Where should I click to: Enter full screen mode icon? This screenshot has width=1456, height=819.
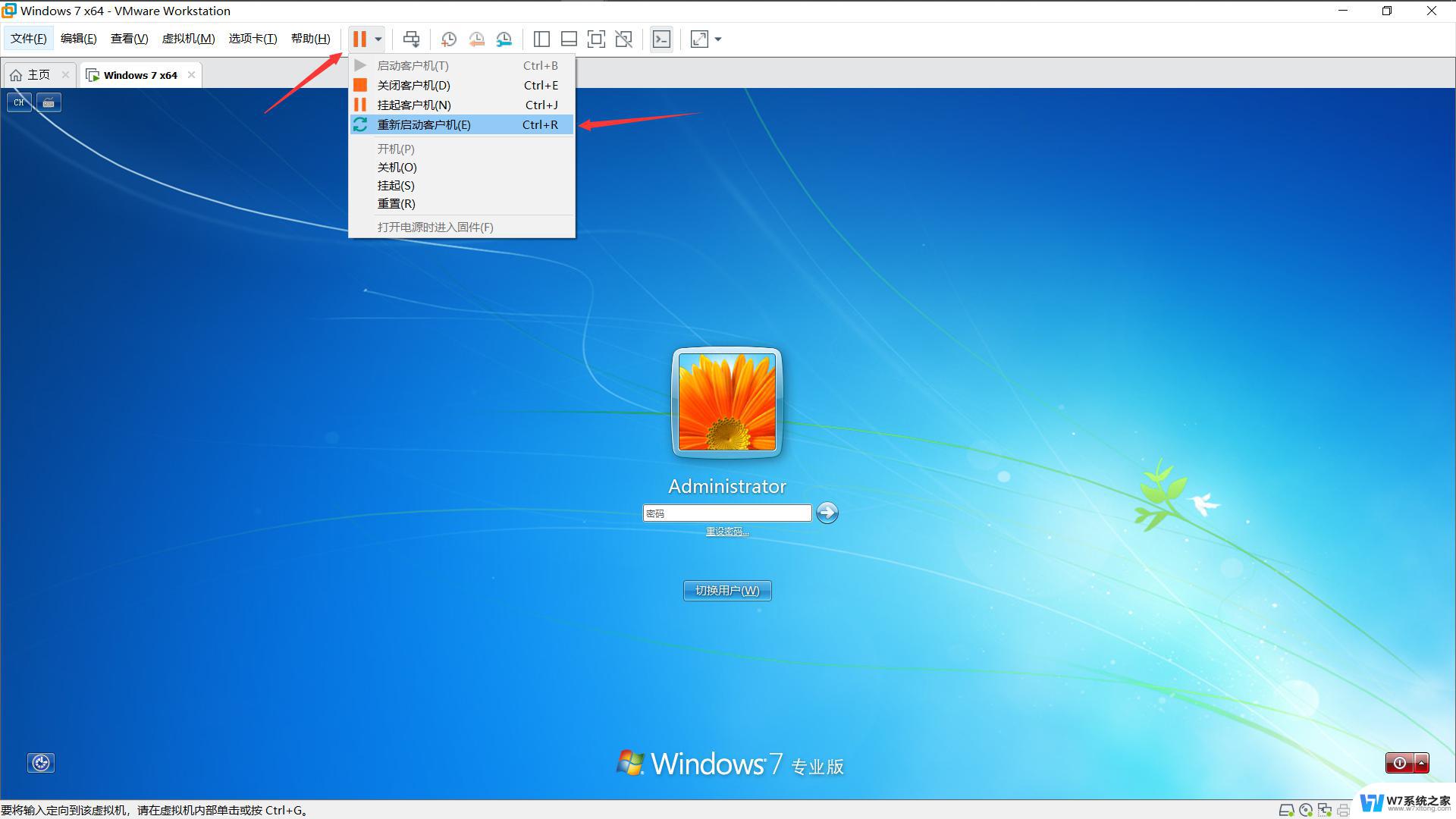[596, 39]
